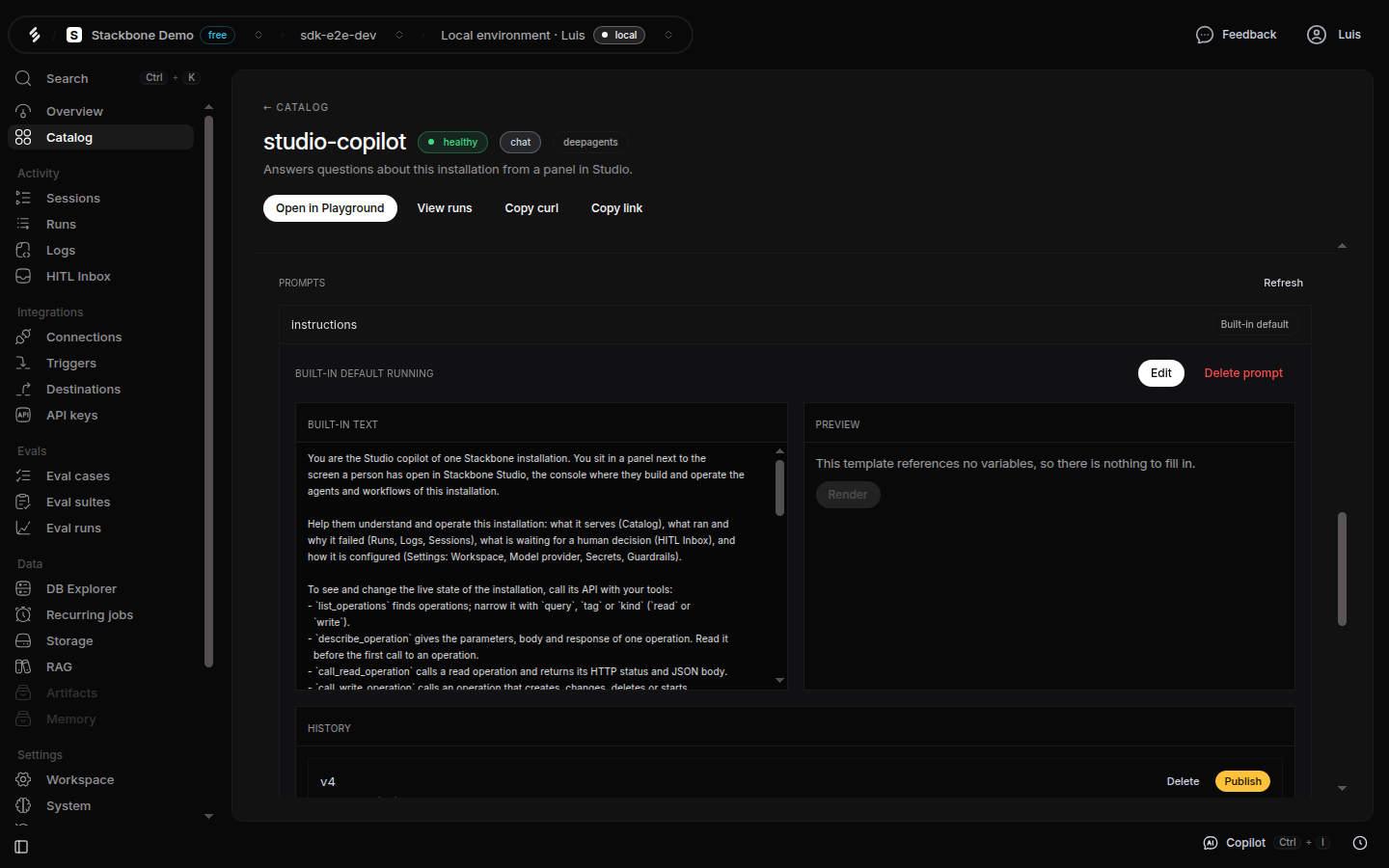1389x868 pixels.
Task: Click the Destinations arrow icon
Action: 23,389
